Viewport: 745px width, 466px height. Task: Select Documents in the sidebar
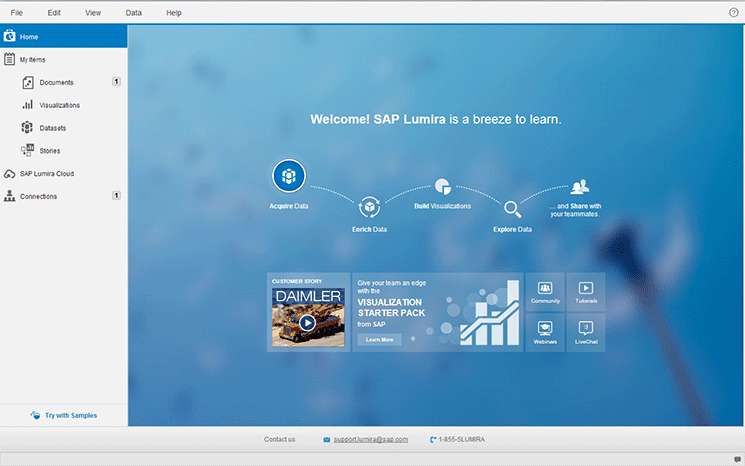coord(56,82)
